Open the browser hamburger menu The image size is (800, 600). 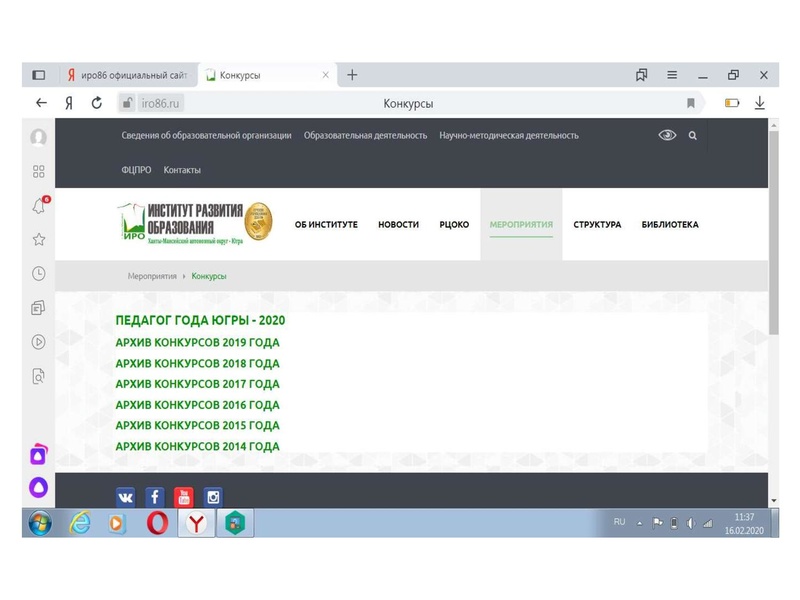[672, 75]
